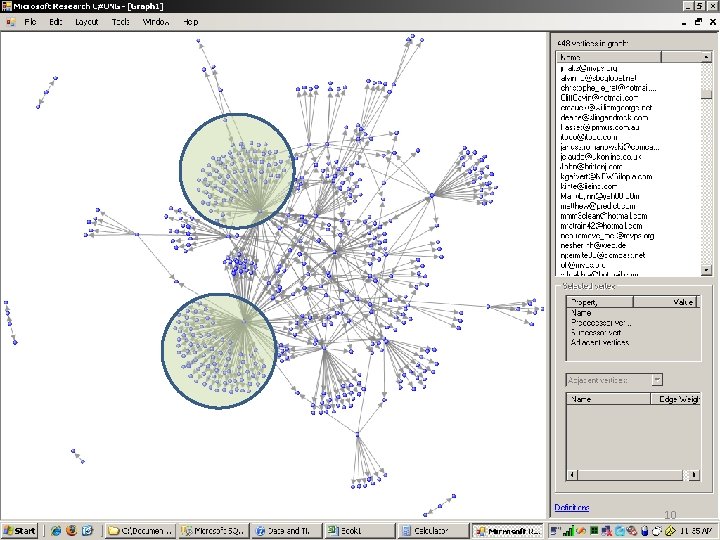Click the third quick launch icon
Image resolution: width=720 pixels, height=540 pixels.
pyautogui.click(x=87, y=531)
